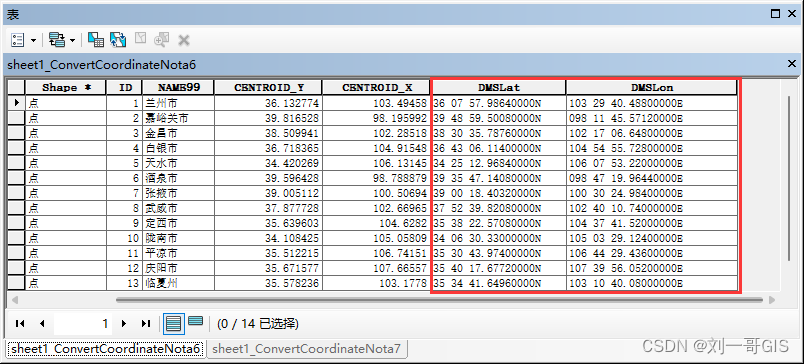Click the CENTROID_Y column header
The width and height of the screenshot is (804, 364).
[x=268, y=87]
